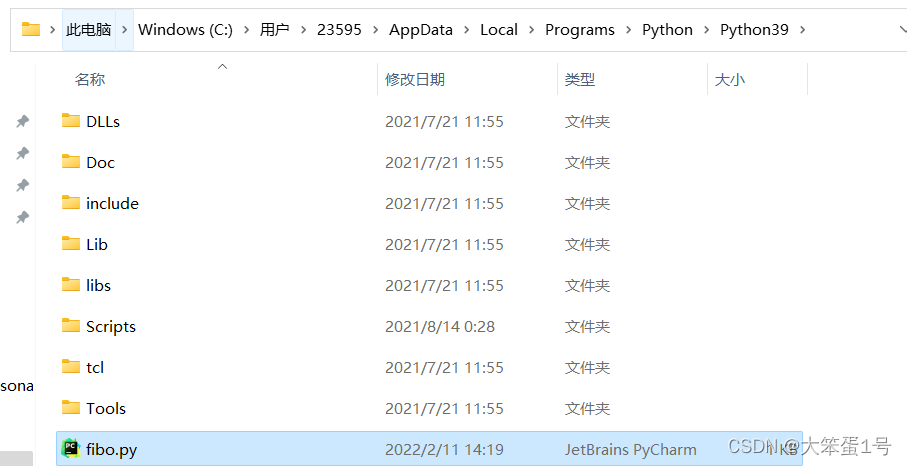Image resolution: width=907 pixels, height=466 pixels.
Task: Click the PyCharm icon of fibo.py
Action: [x=71, y=448]
